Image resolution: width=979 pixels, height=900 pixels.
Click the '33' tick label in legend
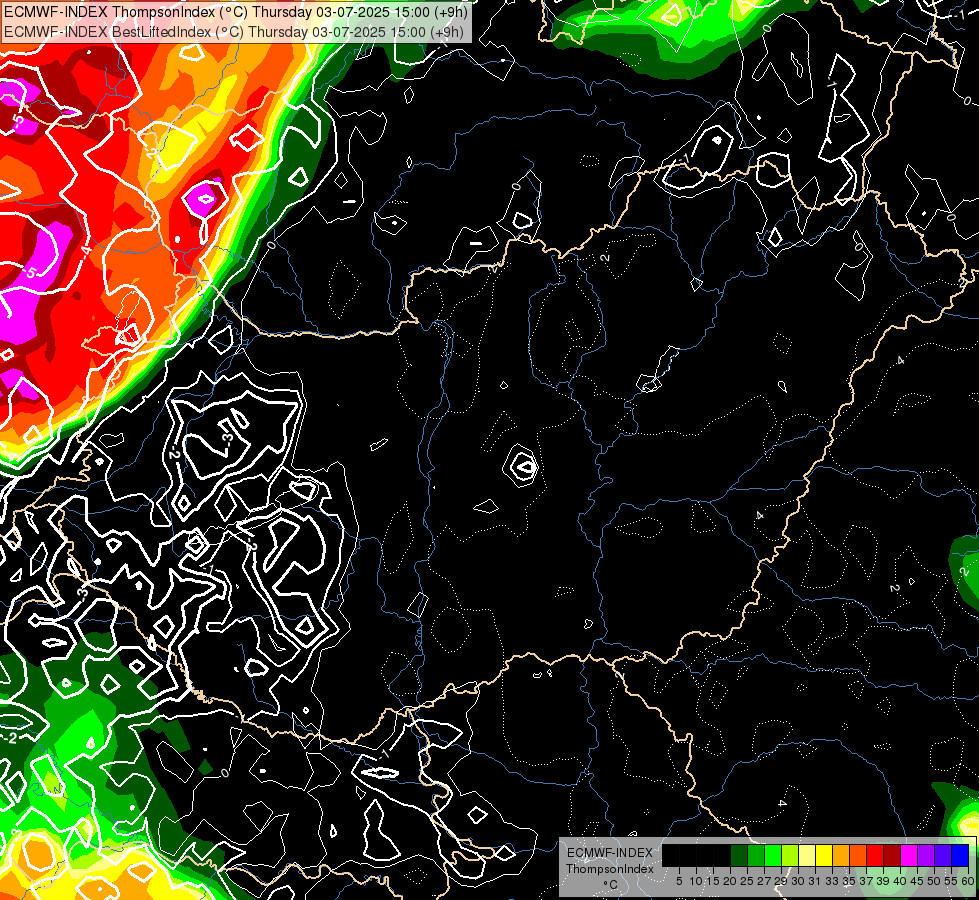pyautogui.click(x=832, y=881)
